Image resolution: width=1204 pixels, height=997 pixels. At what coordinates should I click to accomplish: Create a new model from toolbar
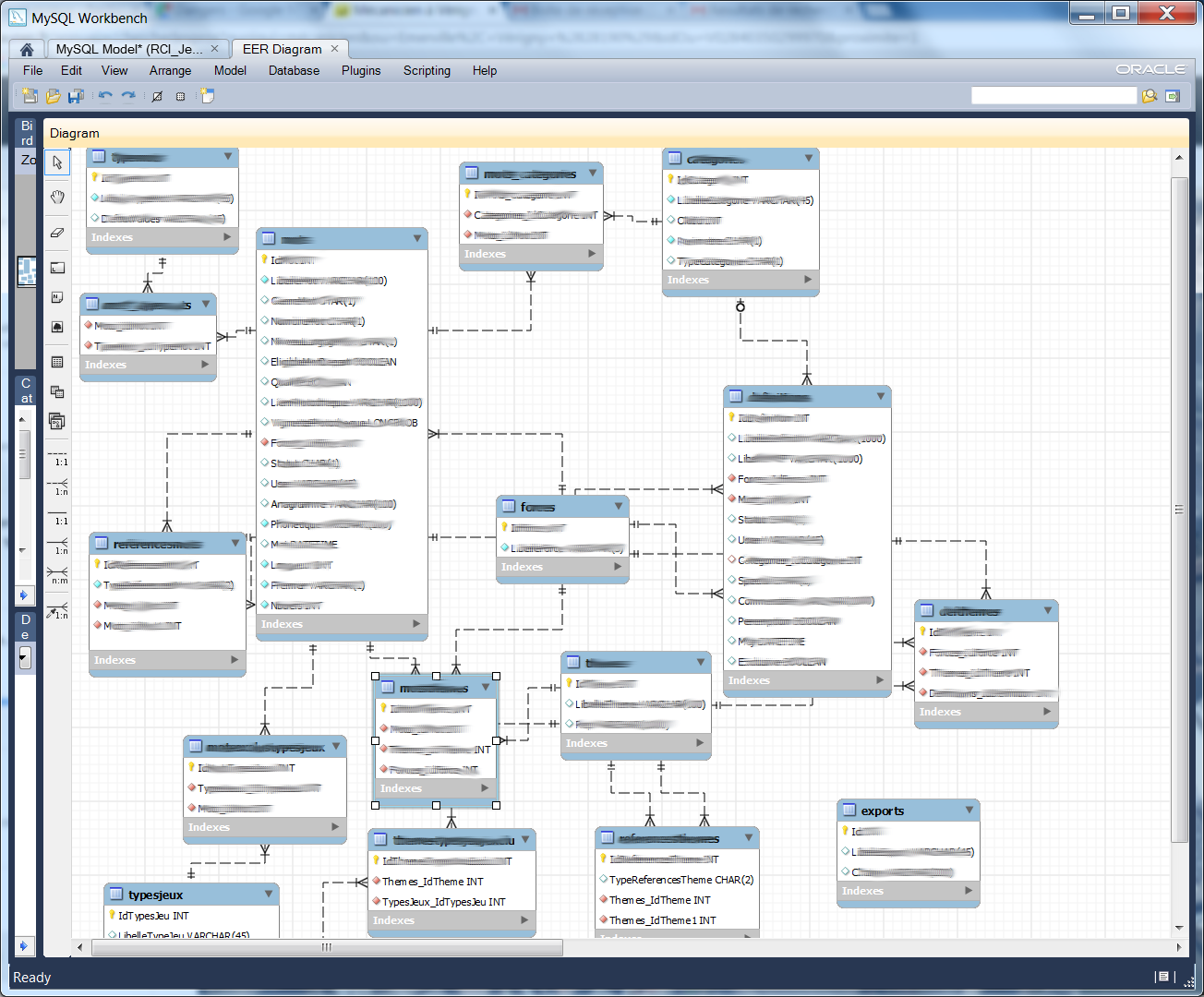coord(30,96)
